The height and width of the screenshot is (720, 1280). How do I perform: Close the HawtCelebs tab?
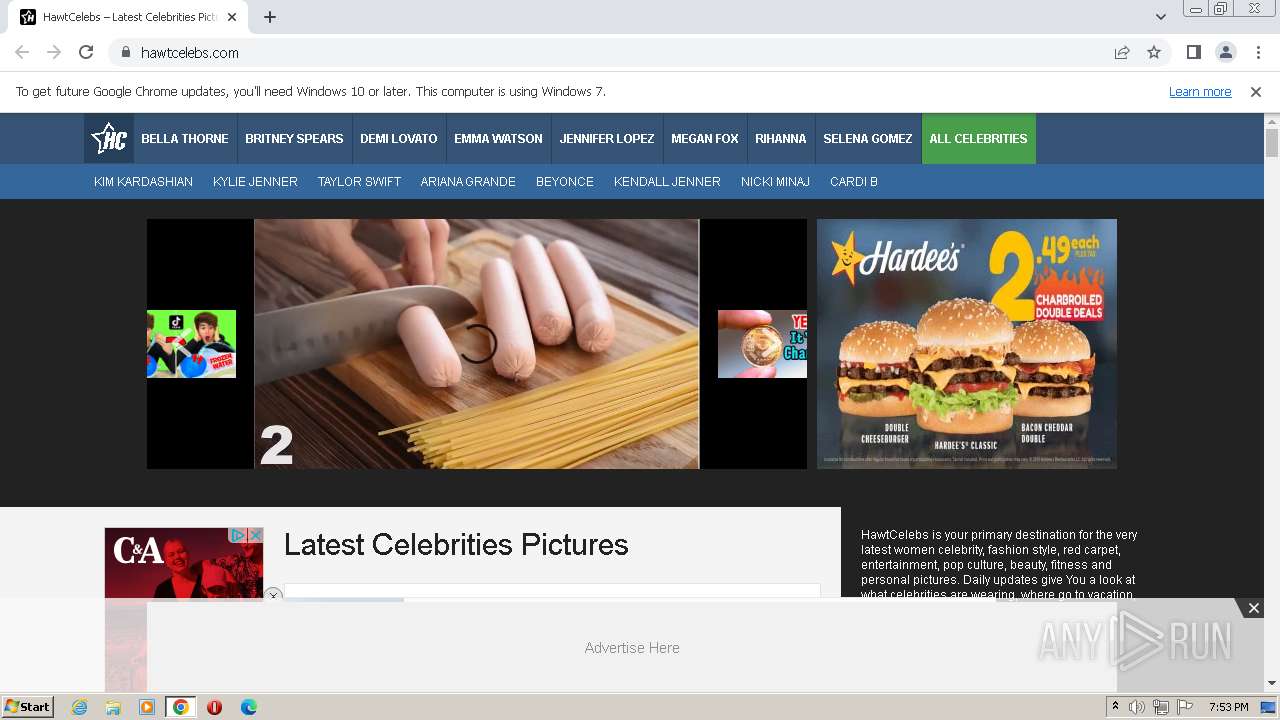tap(232, 17)
